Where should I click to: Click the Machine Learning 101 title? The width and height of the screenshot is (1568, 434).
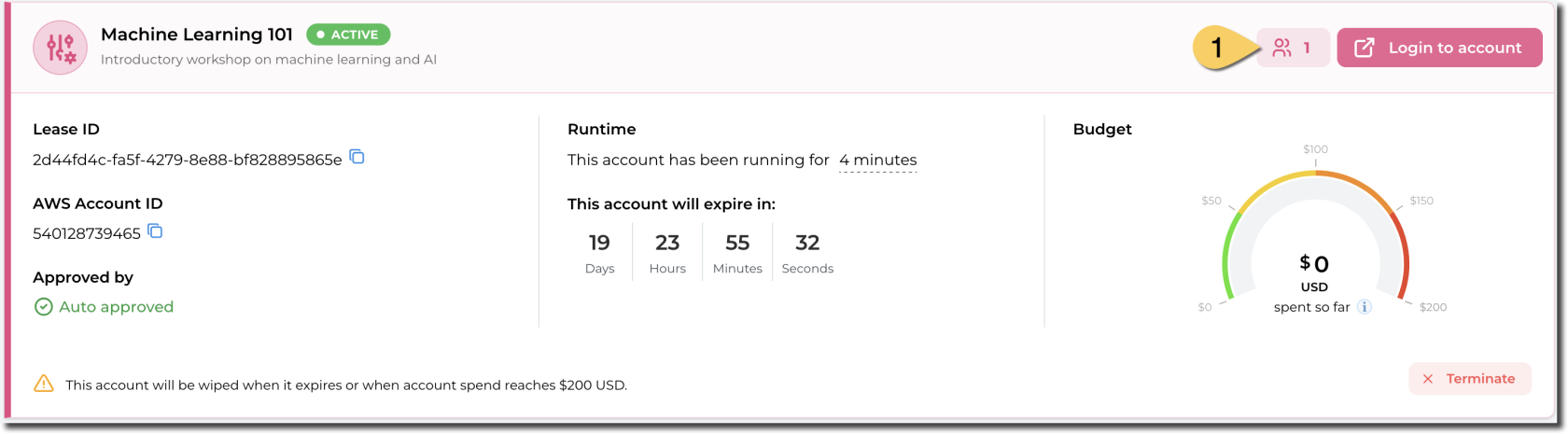click(197, 35)
